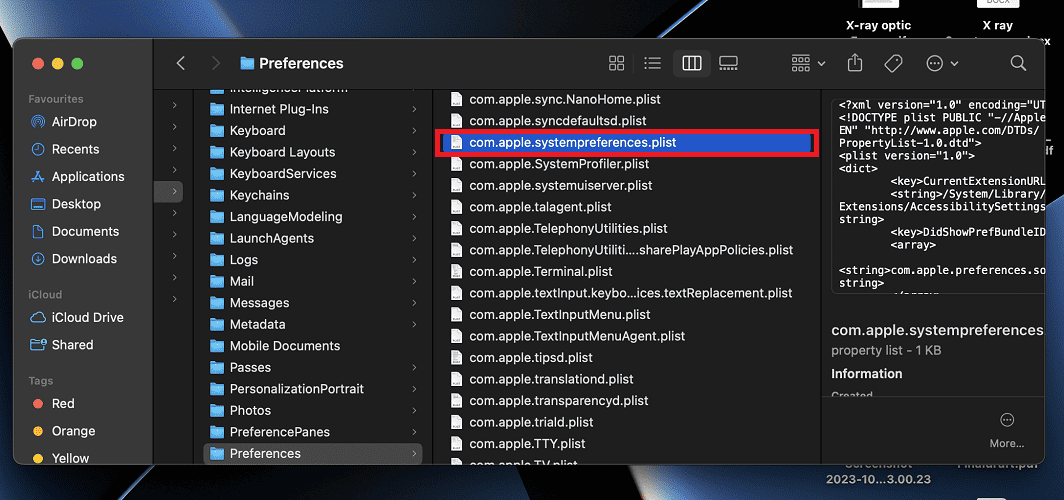1064x500 pixels.
Task: Click the back navigation arrow
Action: point(181,63)
